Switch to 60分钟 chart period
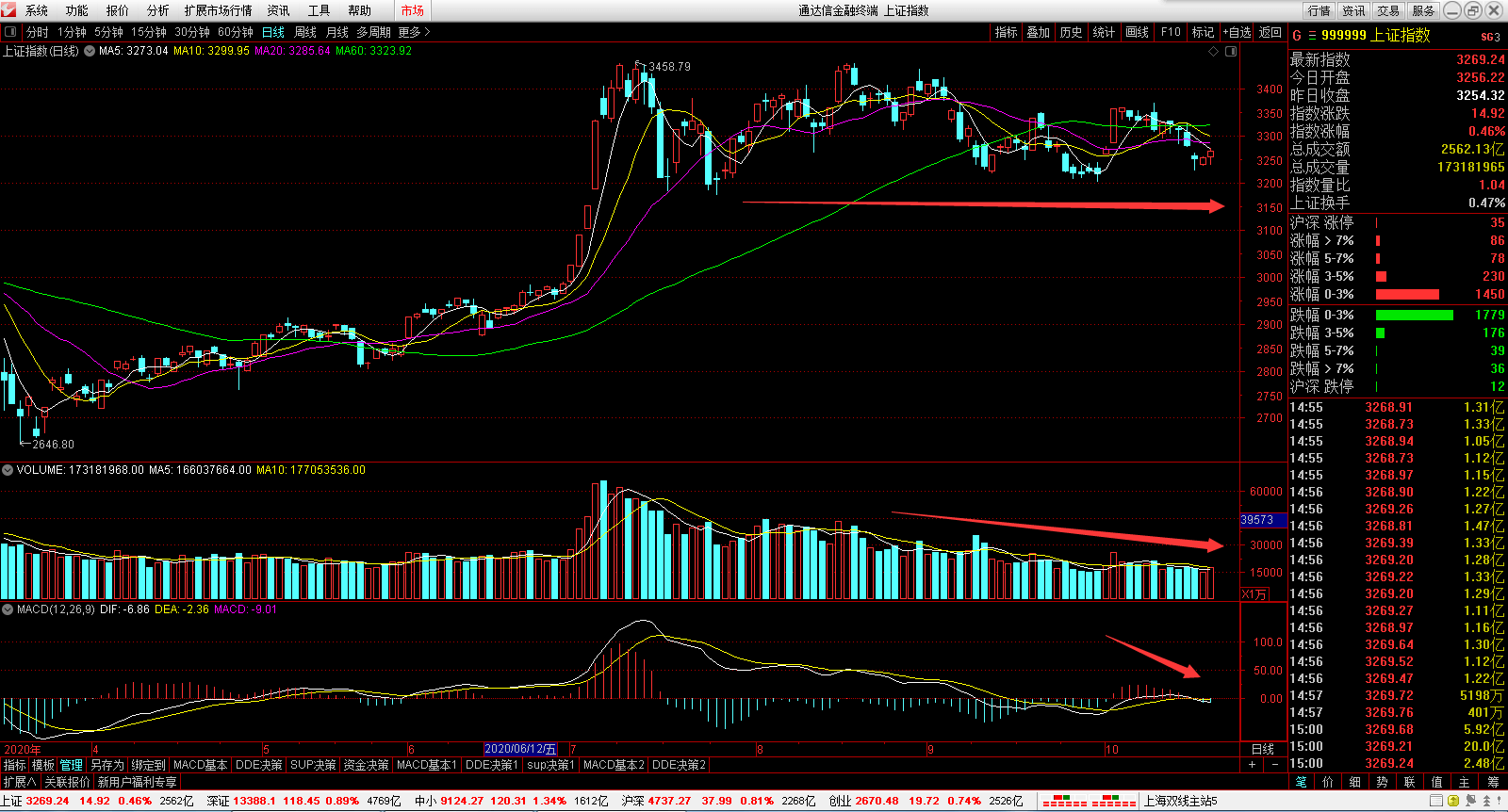 (236, 32)
